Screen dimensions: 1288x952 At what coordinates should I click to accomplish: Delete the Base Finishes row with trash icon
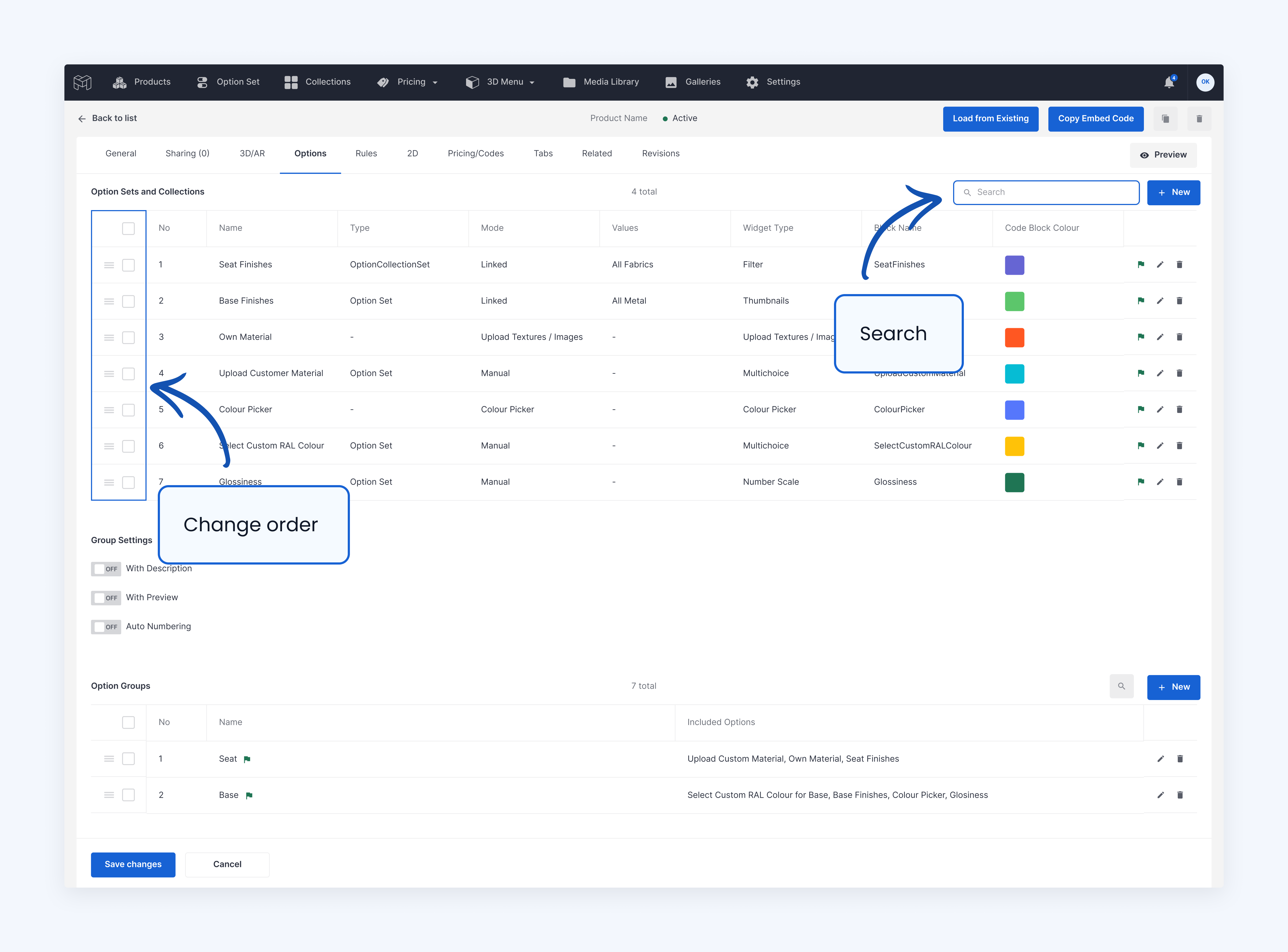tap(1179, 301)
